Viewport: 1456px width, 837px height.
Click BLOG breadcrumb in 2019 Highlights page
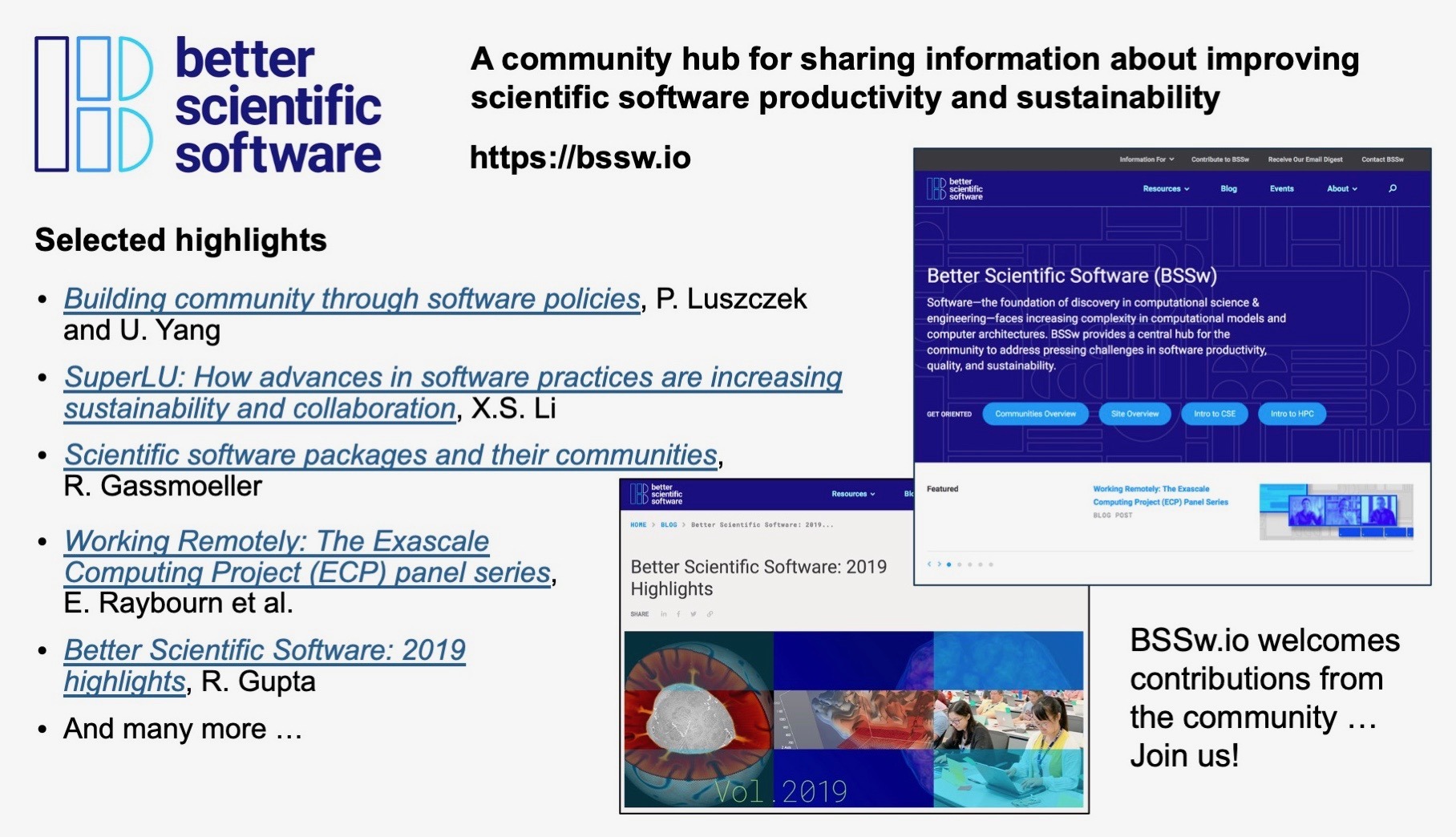coord(669,525)
